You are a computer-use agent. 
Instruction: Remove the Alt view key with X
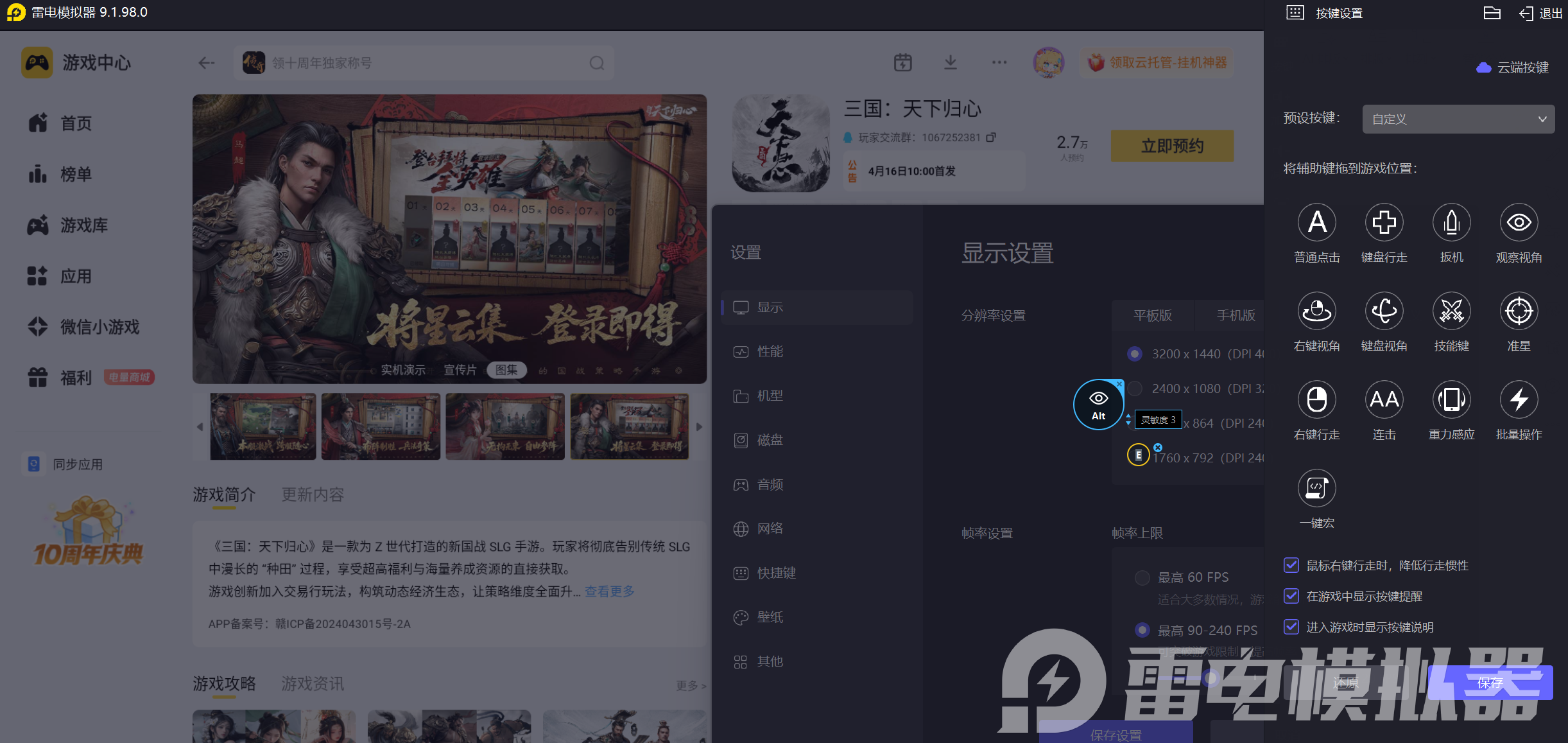pos(1119,384)
